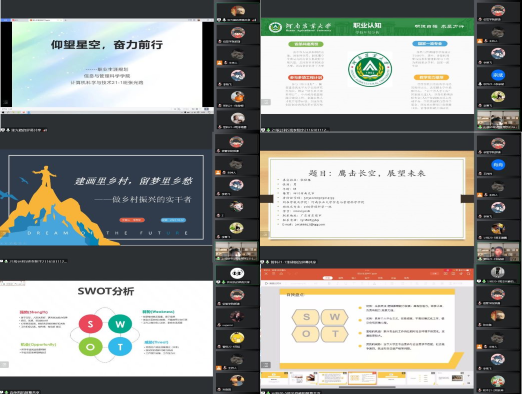Select the yellow cartoon avatar tile beside SWOT分析

(237, 339)
